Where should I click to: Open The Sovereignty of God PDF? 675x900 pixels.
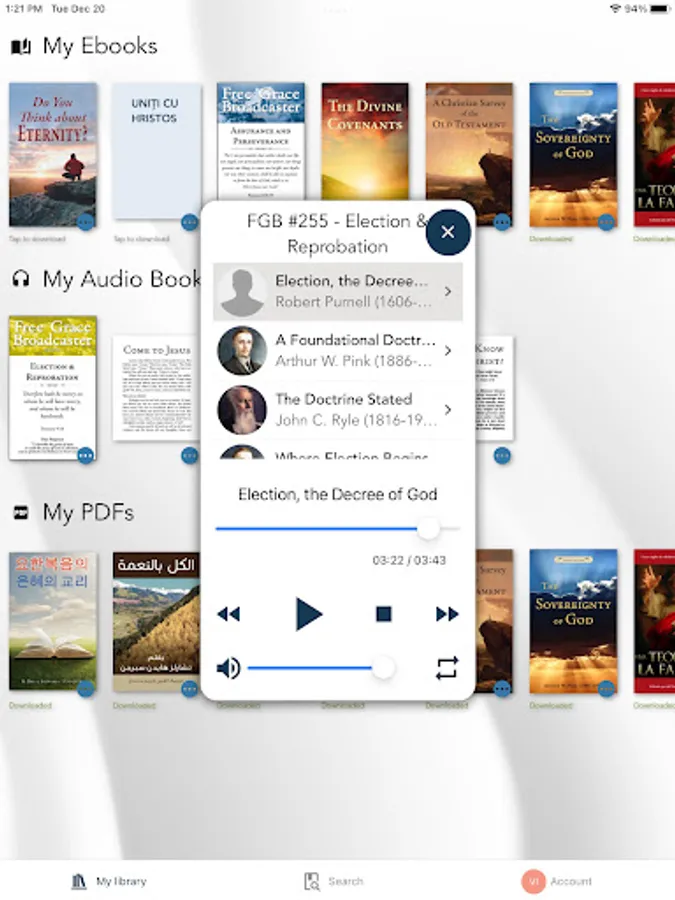[x=573, y=621]
